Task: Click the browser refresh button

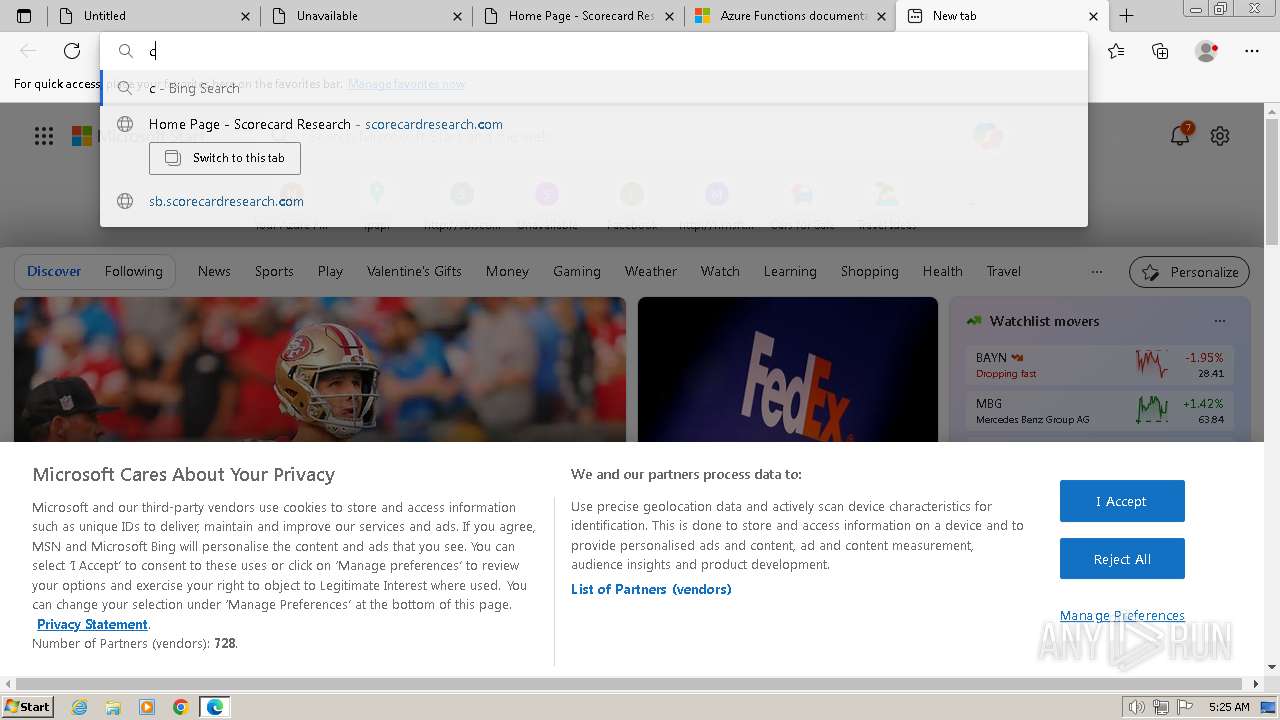Action: pos(72,51)
